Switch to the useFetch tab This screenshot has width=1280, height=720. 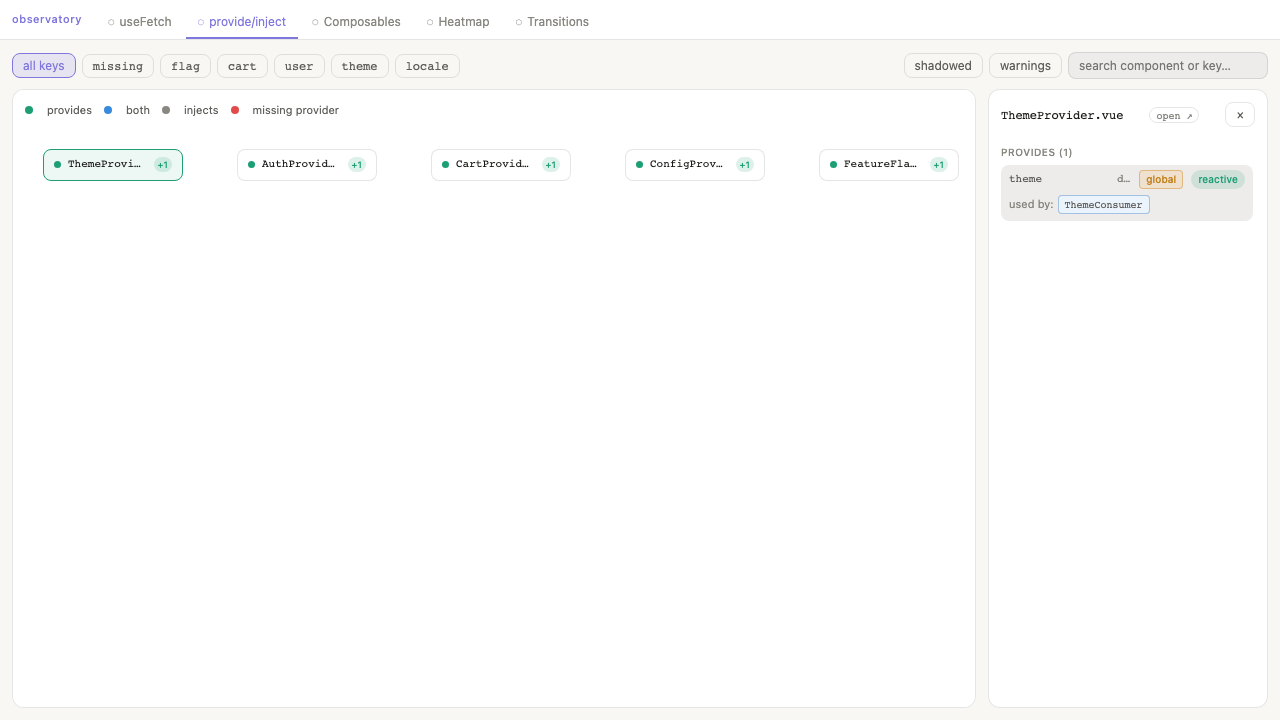[x=140, y=21]
